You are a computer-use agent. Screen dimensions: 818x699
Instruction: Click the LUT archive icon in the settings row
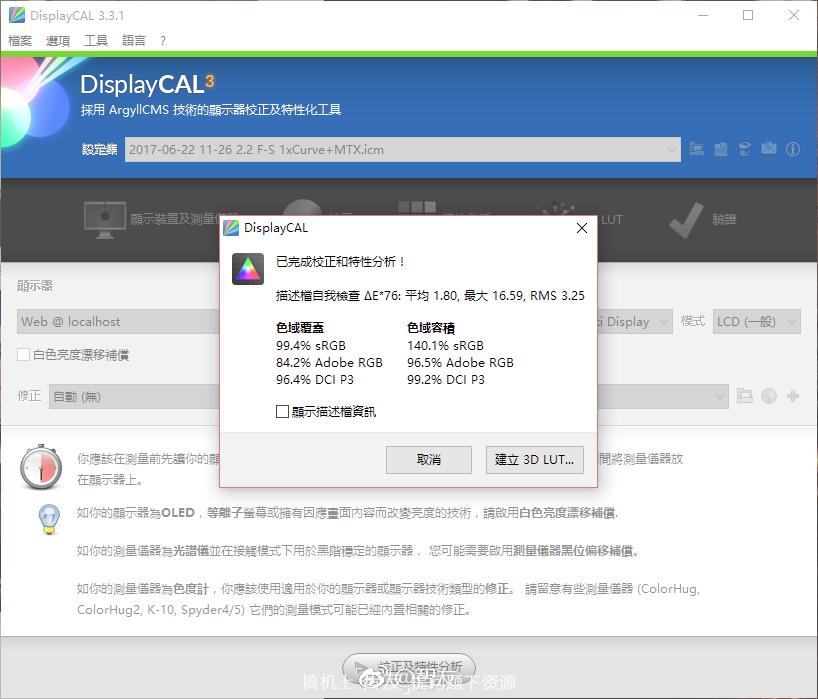744,148
